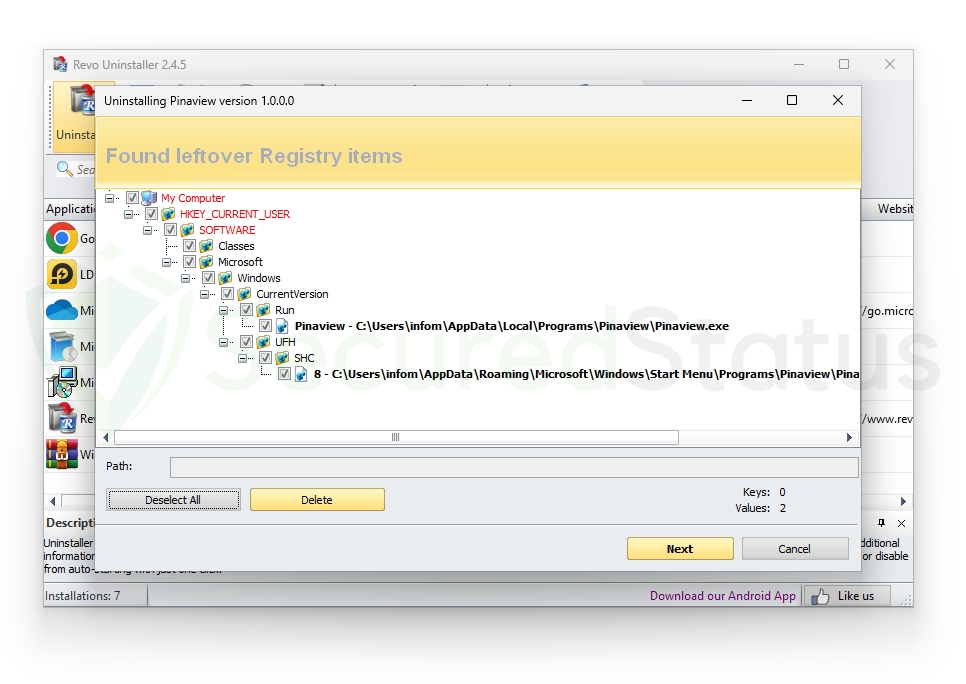This screenshot has height=684, width=966.
Task: Uncheck the Run key checkbox
Action: pos(247,310)
